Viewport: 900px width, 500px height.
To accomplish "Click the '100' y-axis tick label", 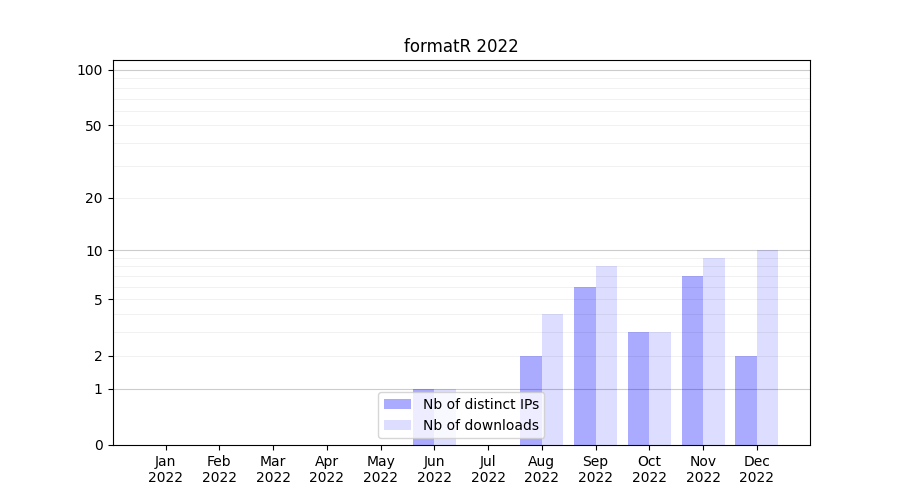I will 90,70.
